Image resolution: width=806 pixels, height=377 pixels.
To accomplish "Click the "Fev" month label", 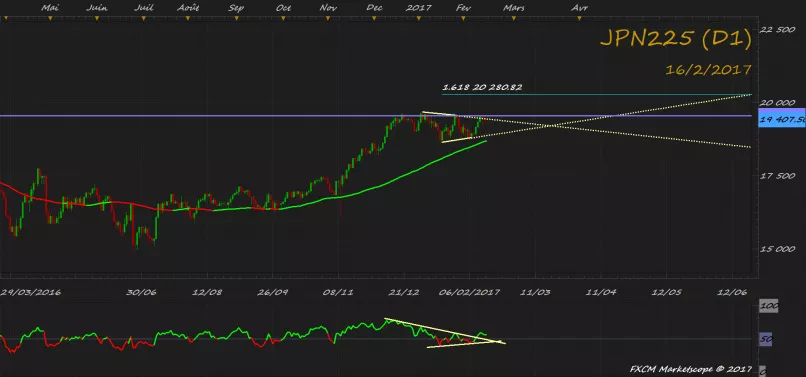I will (463, 8).
